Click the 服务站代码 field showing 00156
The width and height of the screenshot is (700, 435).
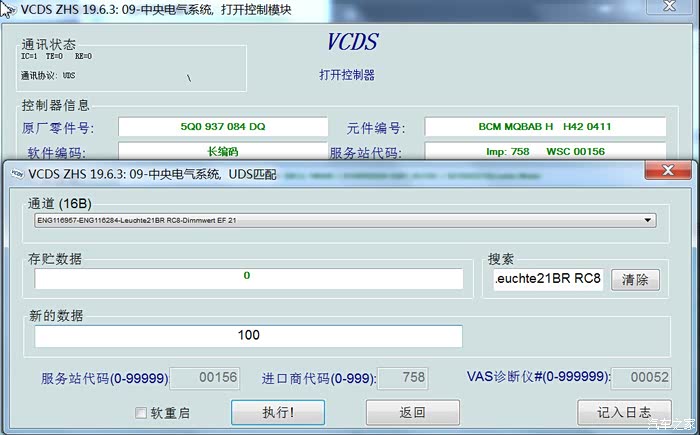[x=204, y=378]
